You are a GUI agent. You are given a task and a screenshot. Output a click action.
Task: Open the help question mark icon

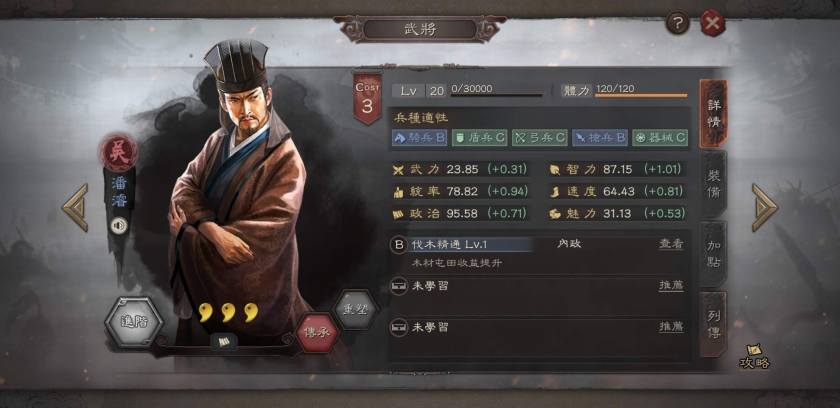point(678,23)
